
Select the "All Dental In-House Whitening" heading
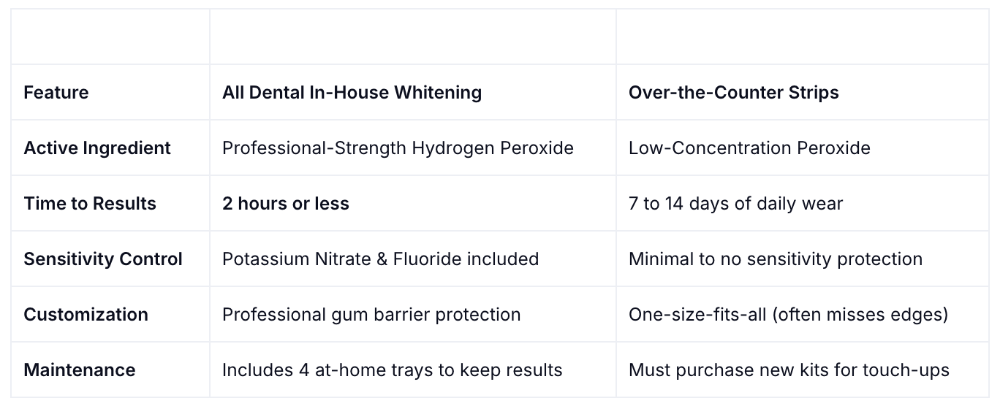click(352, 93)
